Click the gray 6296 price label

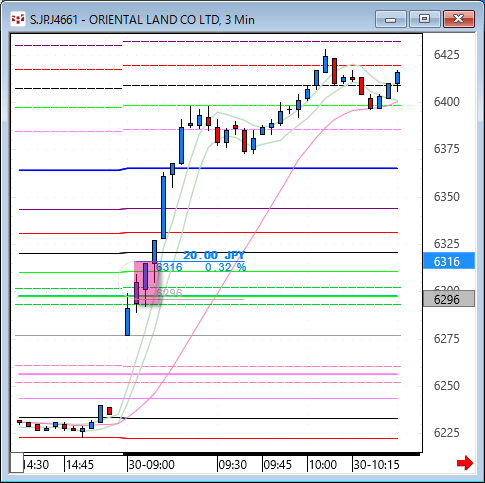point(449,299)
